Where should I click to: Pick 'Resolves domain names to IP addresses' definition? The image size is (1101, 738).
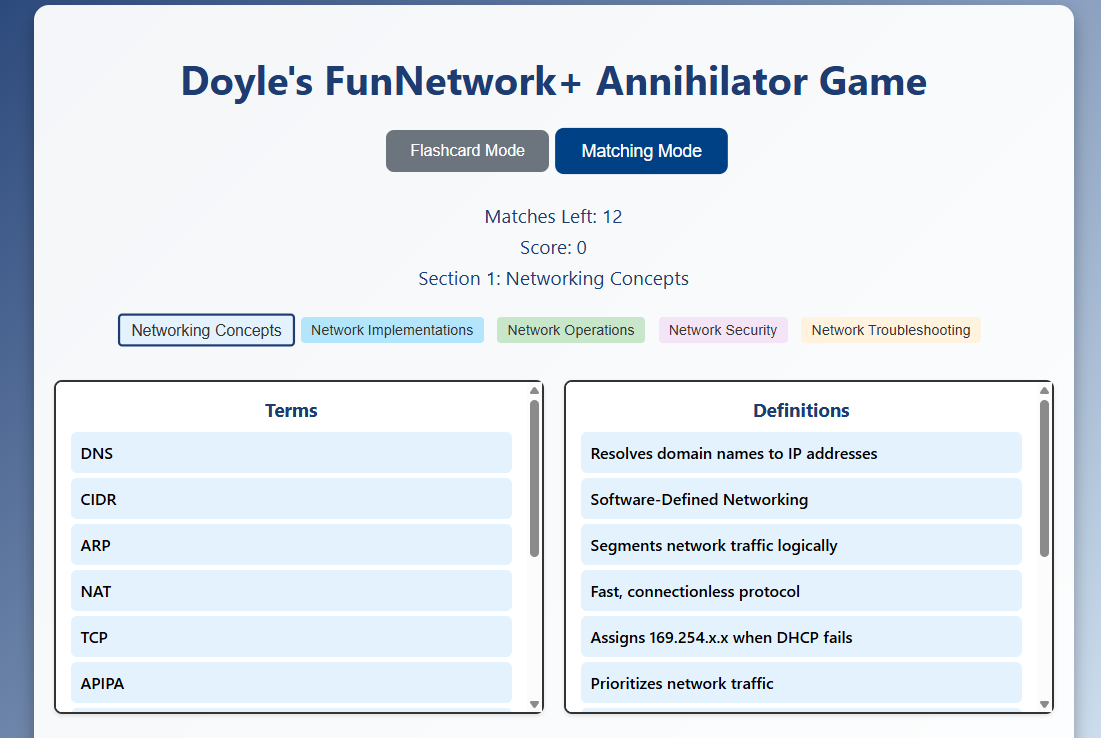801,453
